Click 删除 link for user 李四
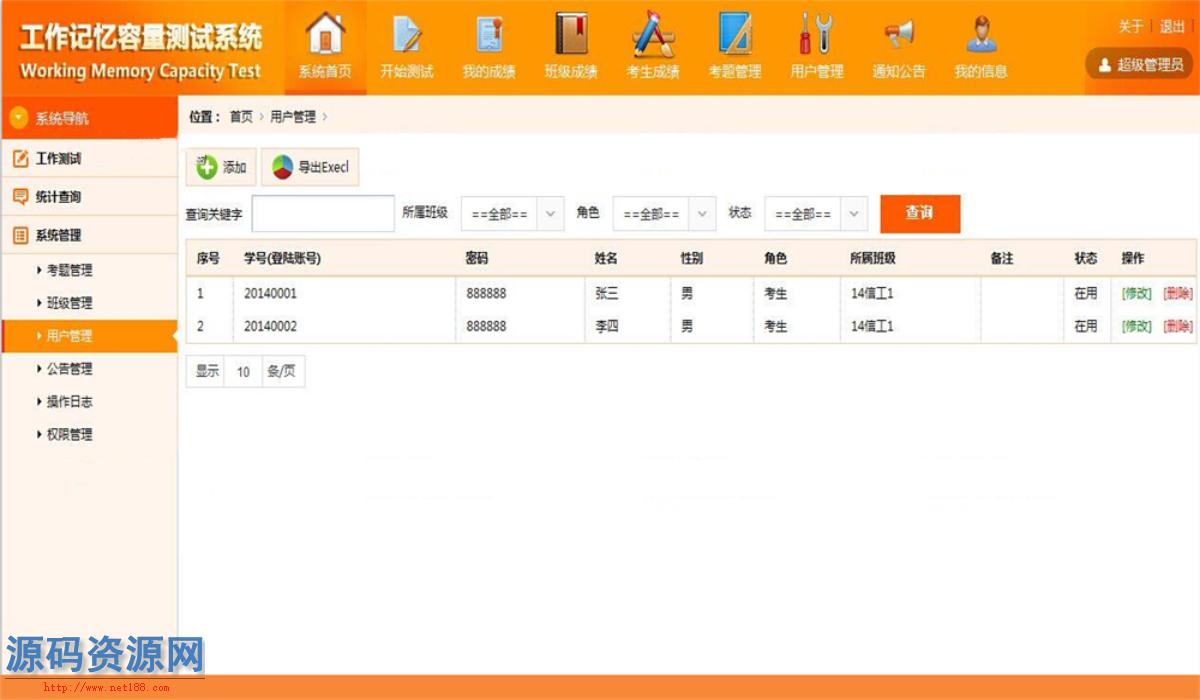Screen dimensions: 1200x700 [x=1178, y=326]
